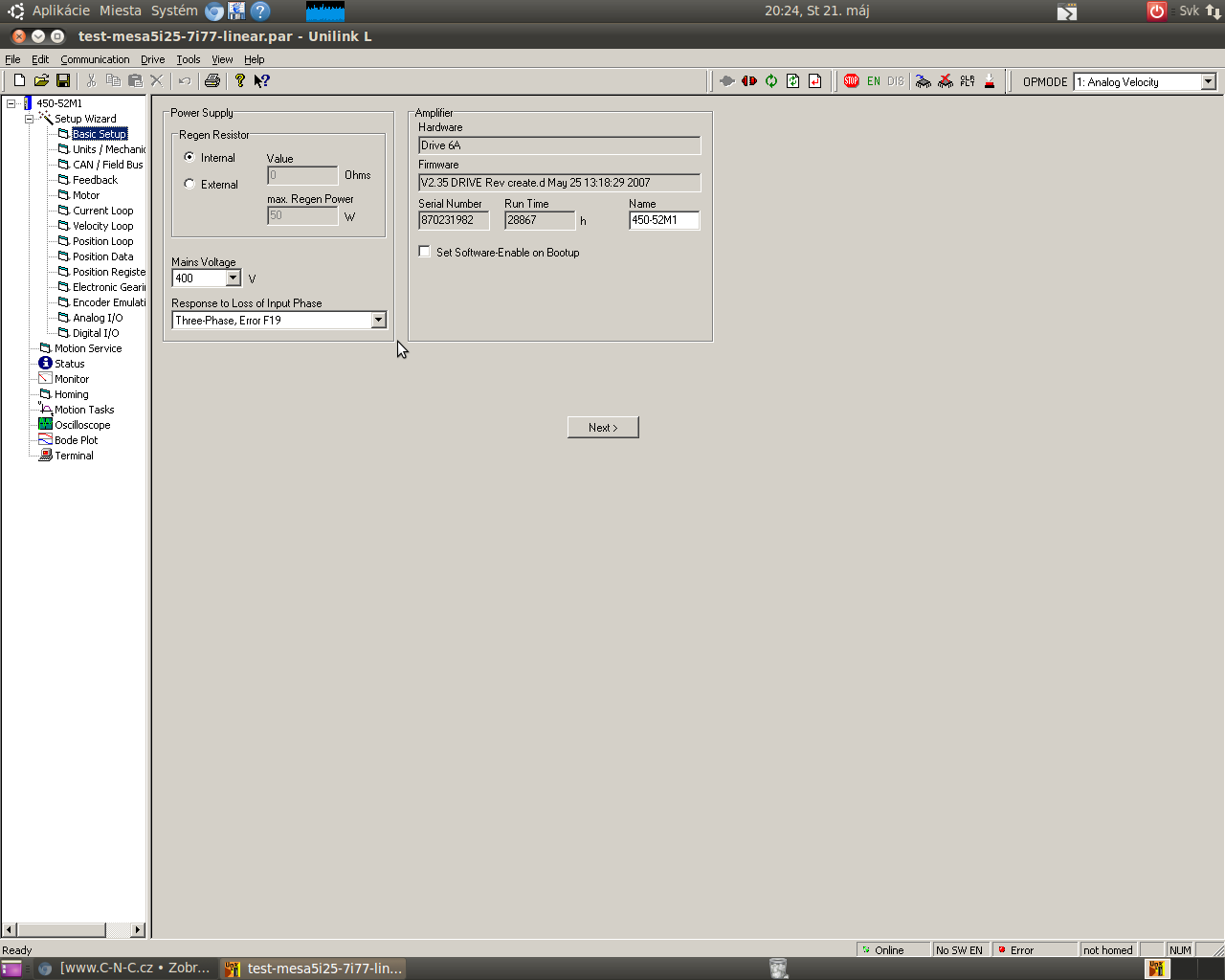Enable Set Software-Enable on Bootup checkbox

pyautogui.click(x=425, y=252)
